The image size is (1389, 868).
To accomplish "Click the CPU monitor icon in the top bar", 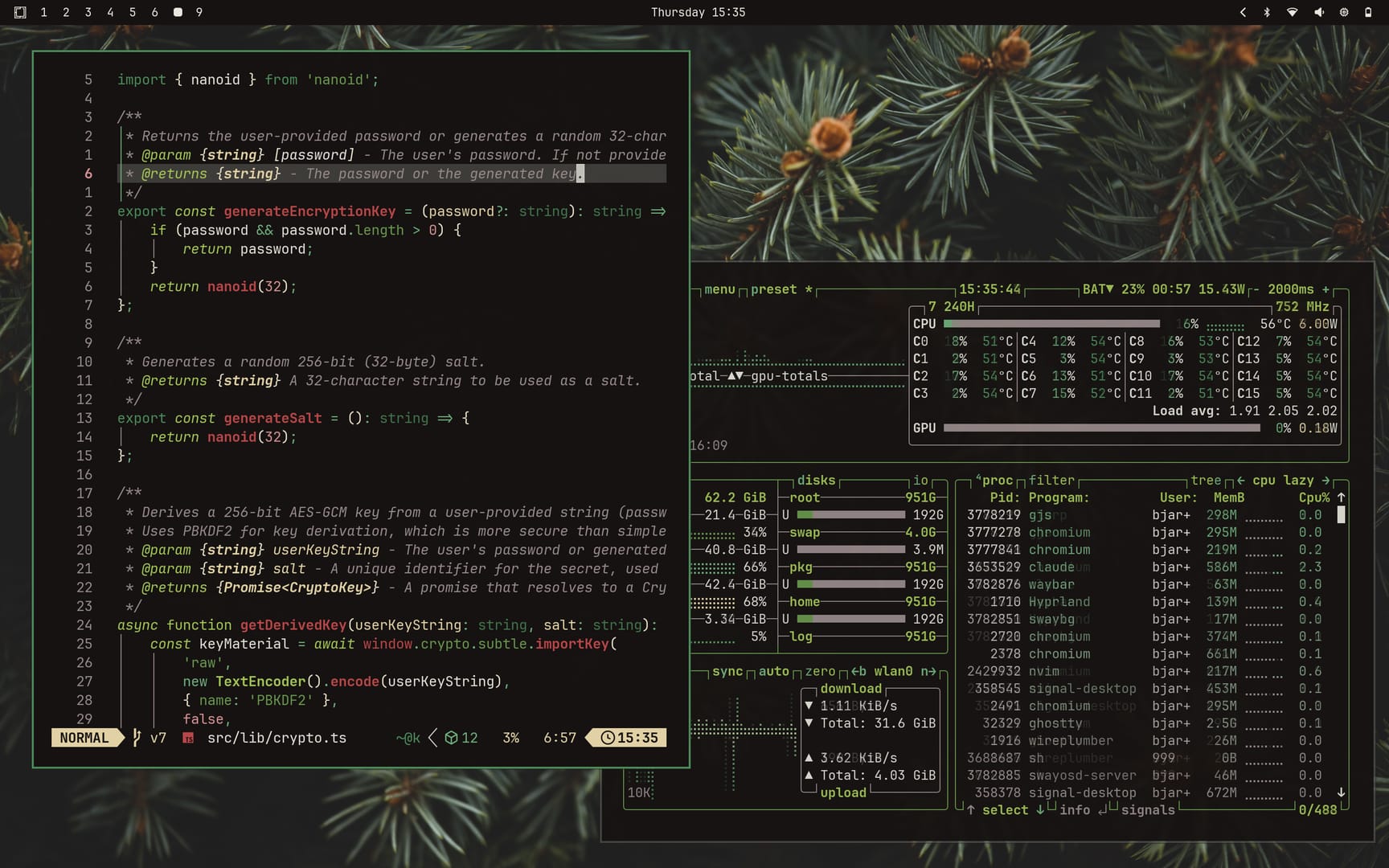I will point(1343,12).
